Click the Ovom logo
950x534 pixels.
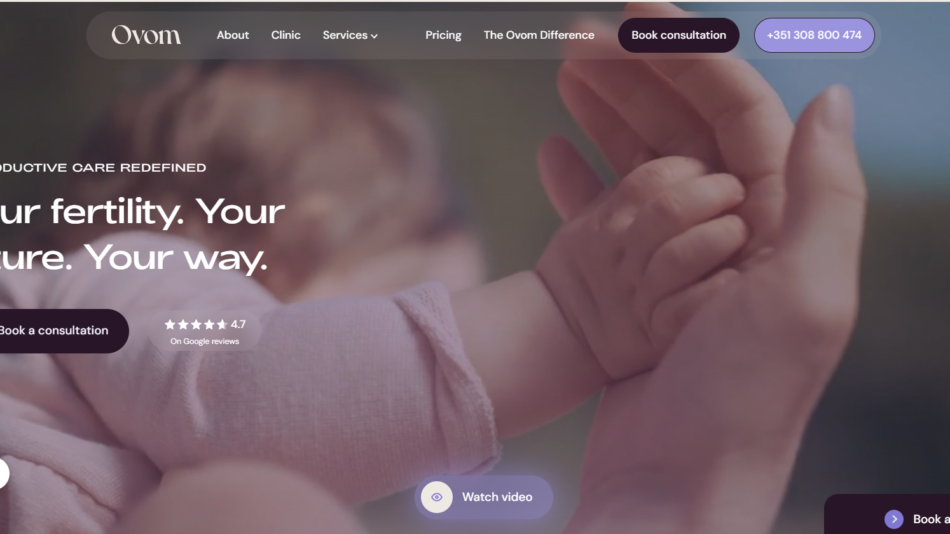point(146,35)
